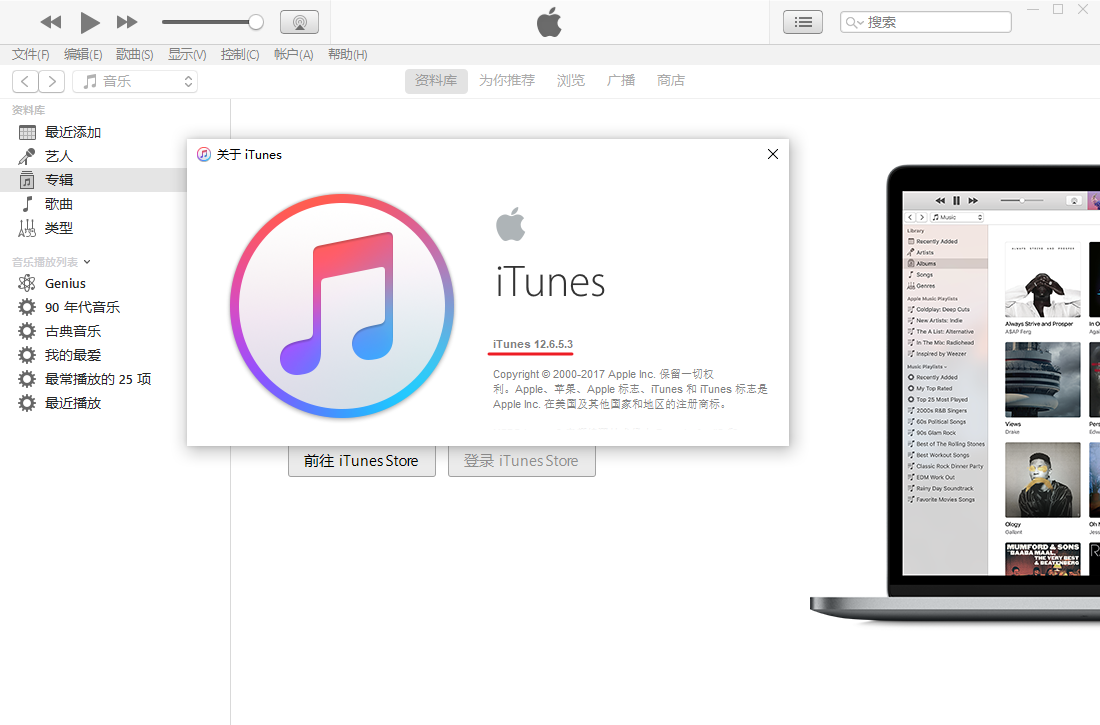Click the Genius atom icon
Screen dimensions: 1100x725
[27, 284]
